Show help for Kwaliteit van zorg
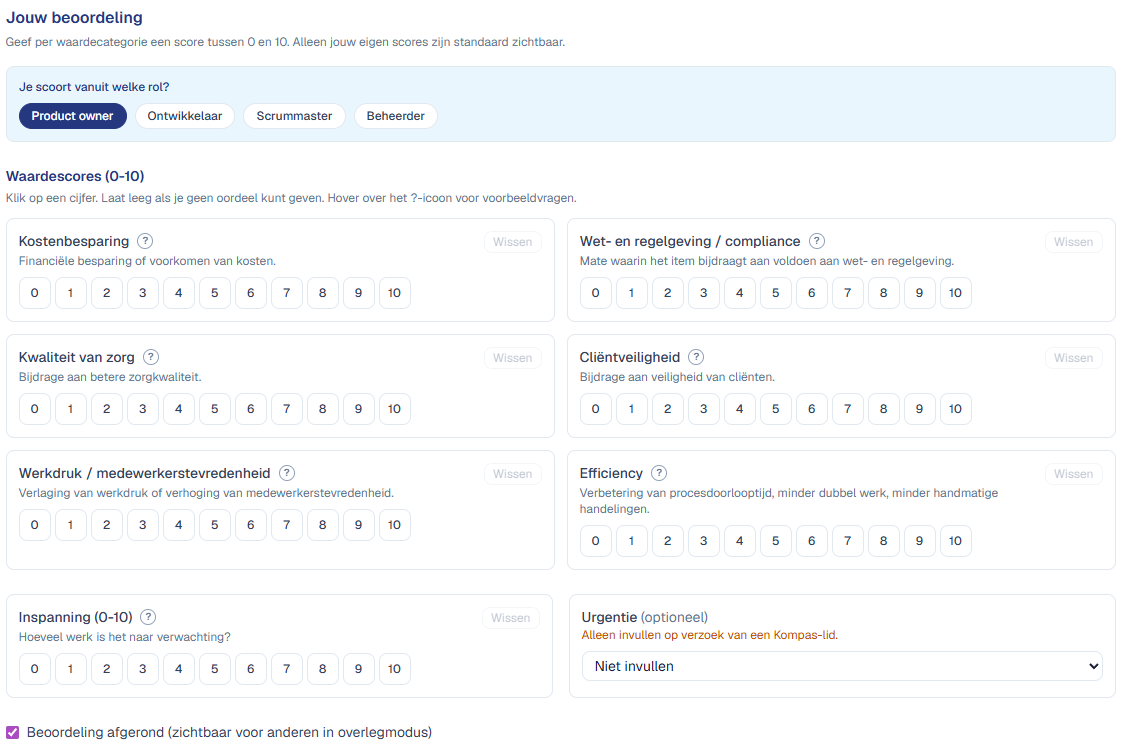This screenshot has height=755, width=1127. coord(150,357)
